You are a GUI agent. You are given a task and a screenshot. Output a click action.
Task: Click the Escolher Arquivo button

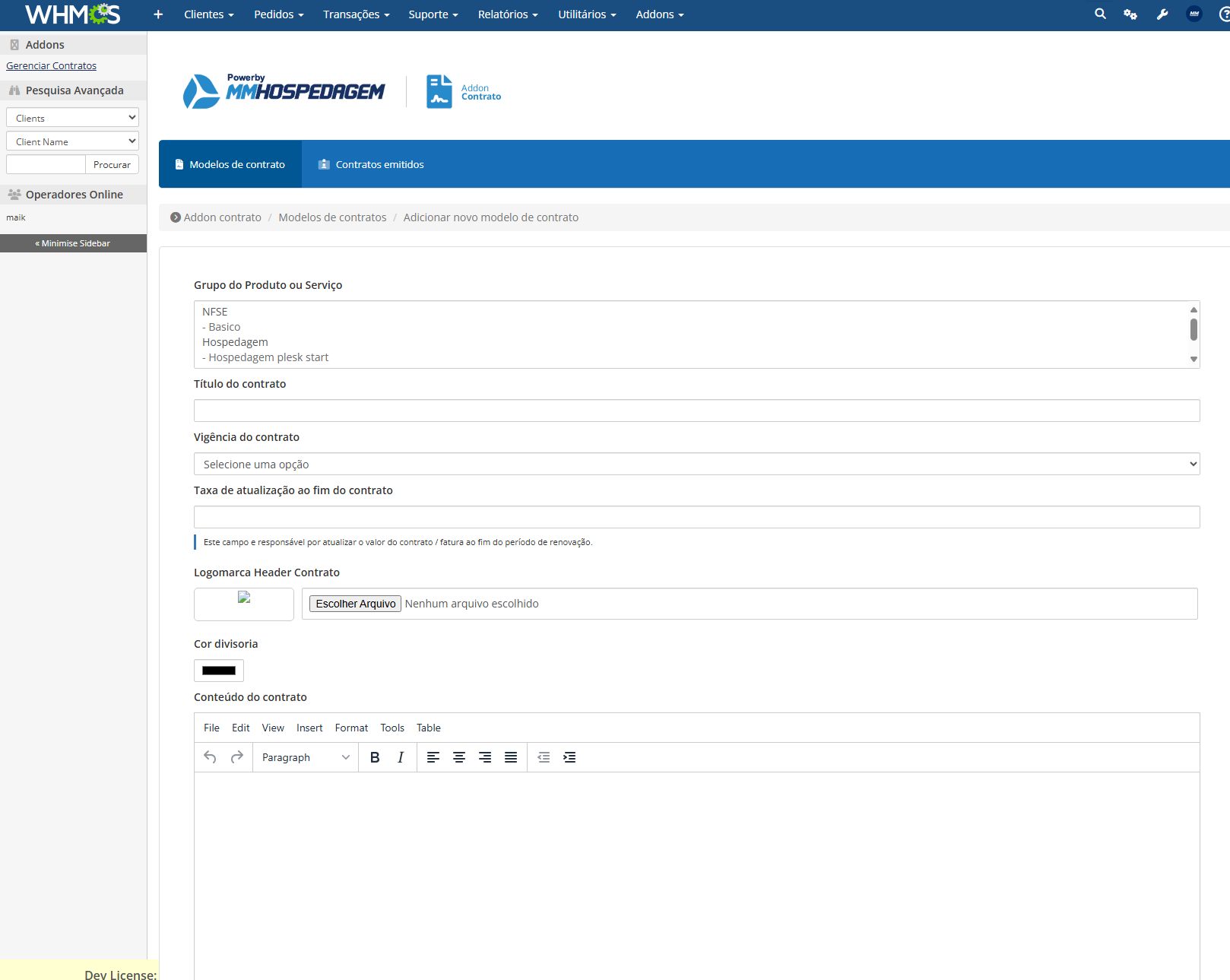click(x=355, y=604)
